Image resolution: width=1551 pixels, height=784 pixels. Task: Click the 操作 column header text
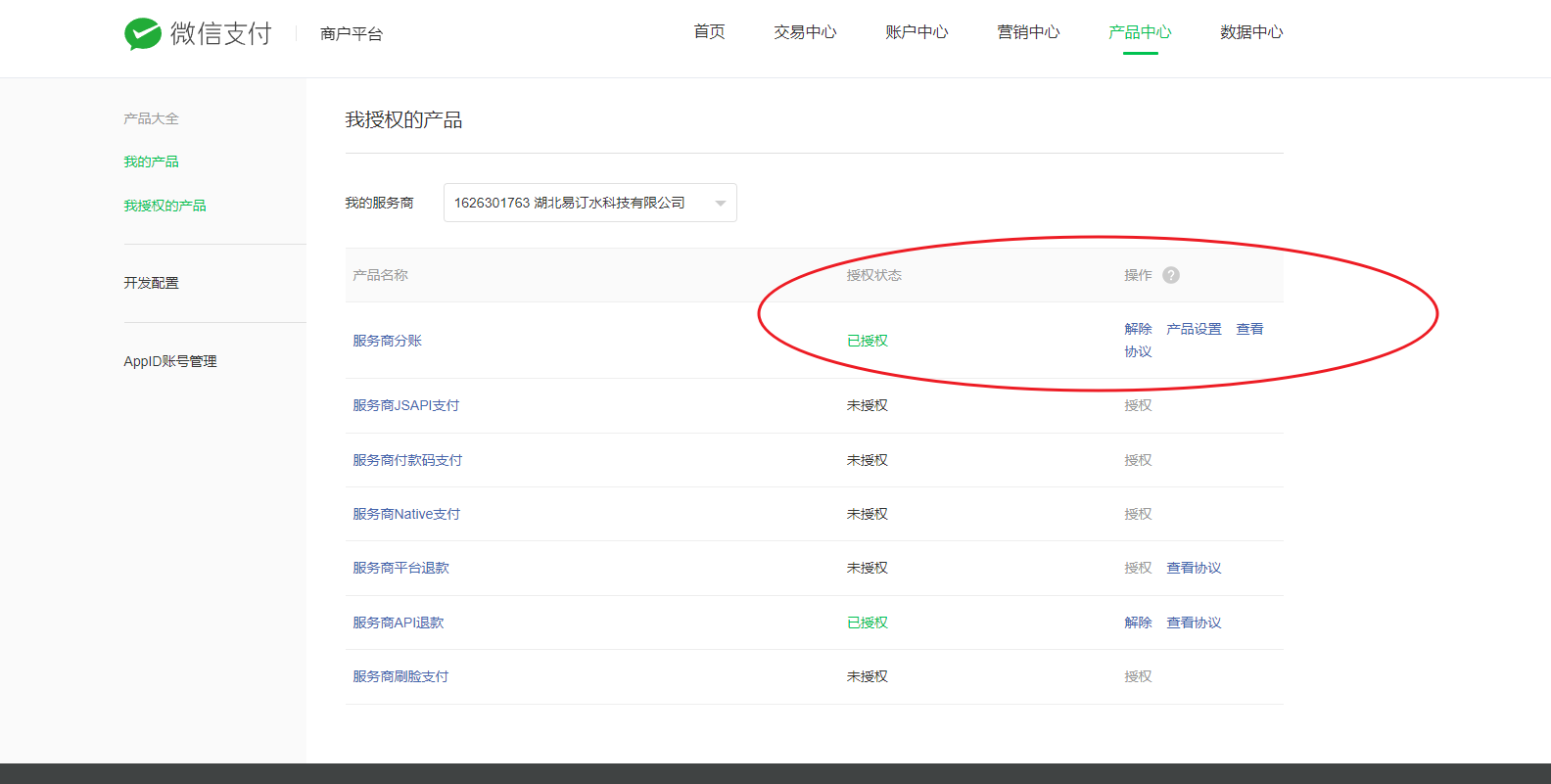click(1138, 275)
